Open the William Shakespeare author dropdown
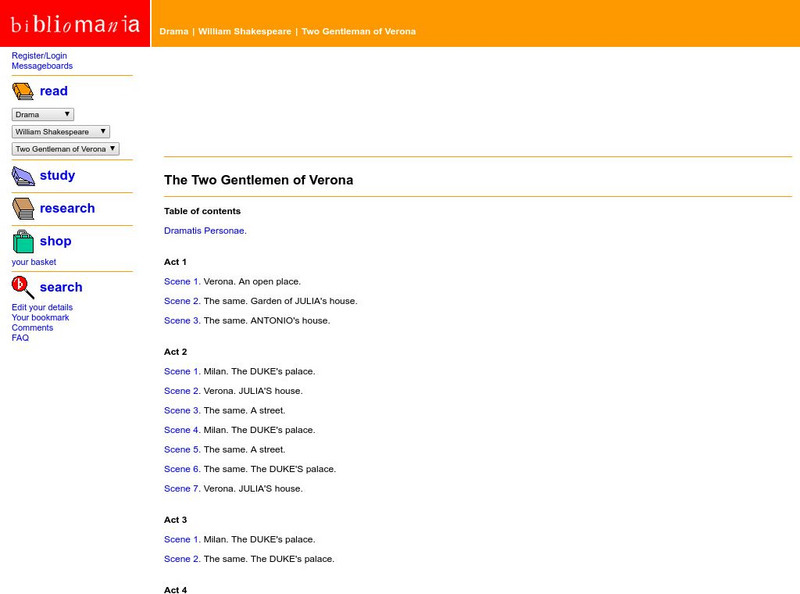Screen dimensions: 800x594 58,131
